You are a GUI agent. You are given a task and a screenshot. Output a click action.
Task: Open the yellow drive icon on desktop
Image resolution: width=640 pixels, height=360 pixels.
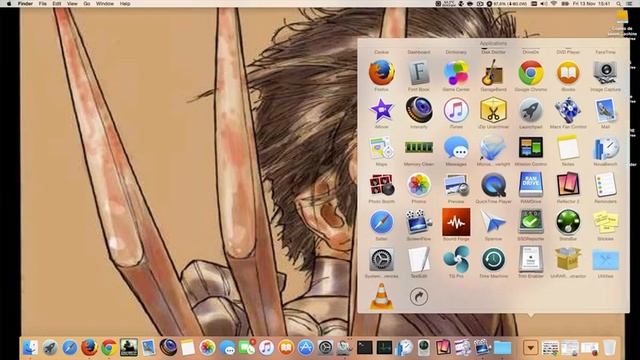[x=622, y=17]
